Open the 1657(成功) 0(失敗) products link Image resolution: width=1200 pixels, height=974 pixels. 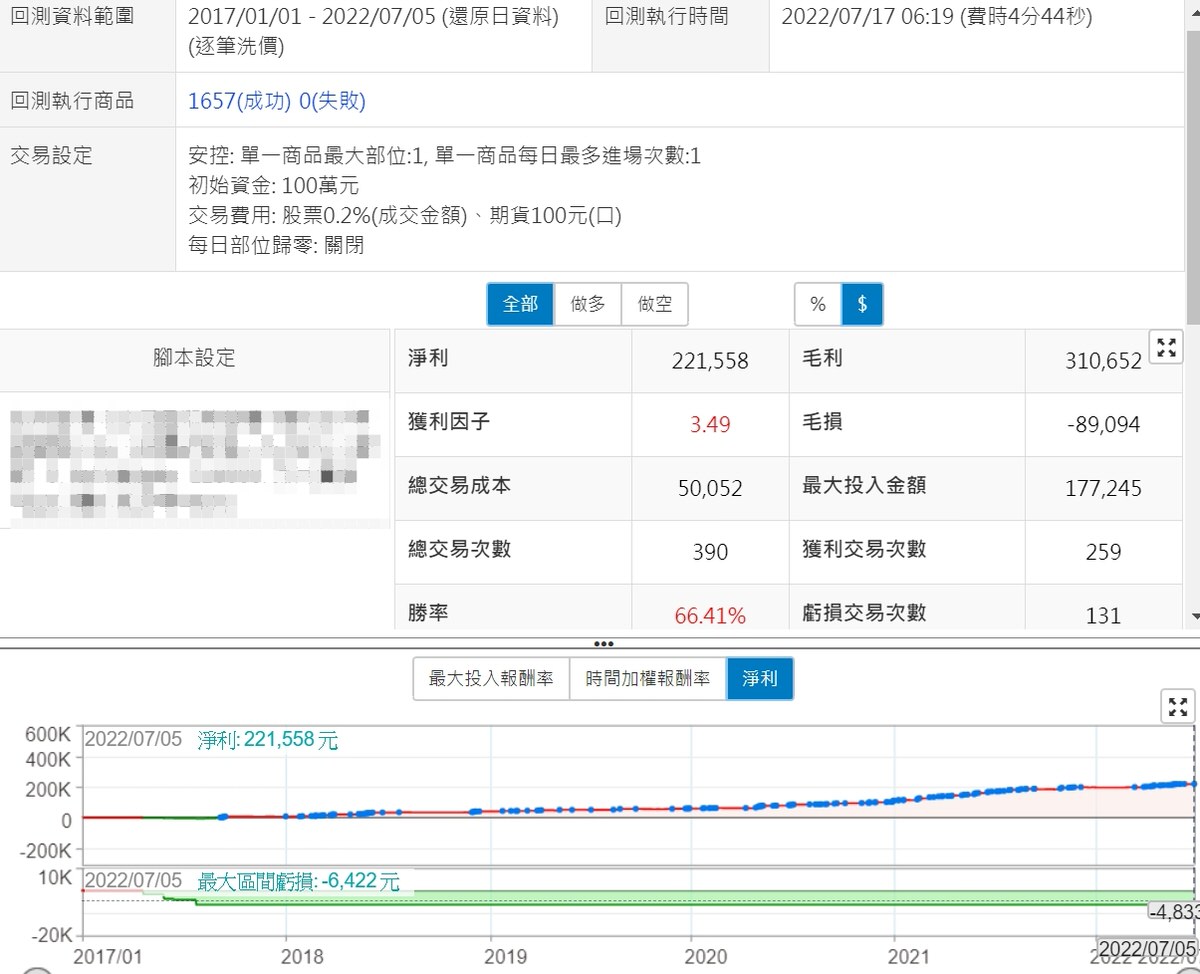pos(277,101)
